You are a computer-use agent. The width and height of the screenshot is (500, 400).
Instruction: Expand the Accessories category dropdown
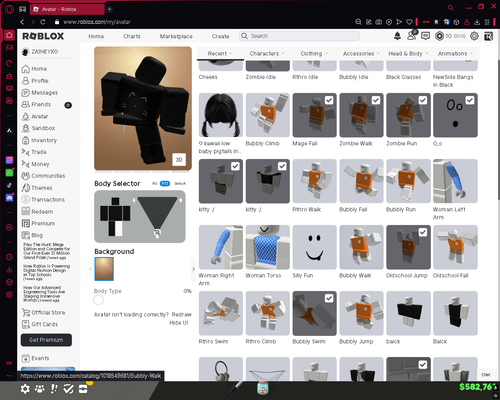361,53
